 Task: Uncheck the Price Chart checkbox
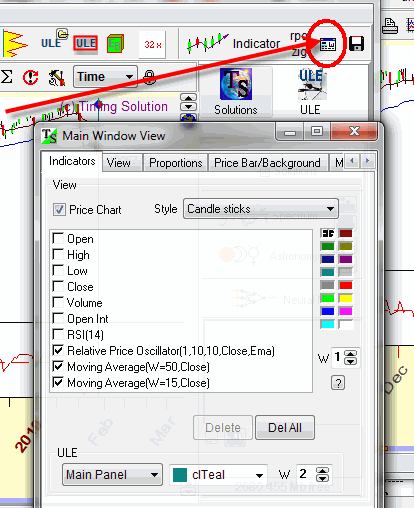59,210
